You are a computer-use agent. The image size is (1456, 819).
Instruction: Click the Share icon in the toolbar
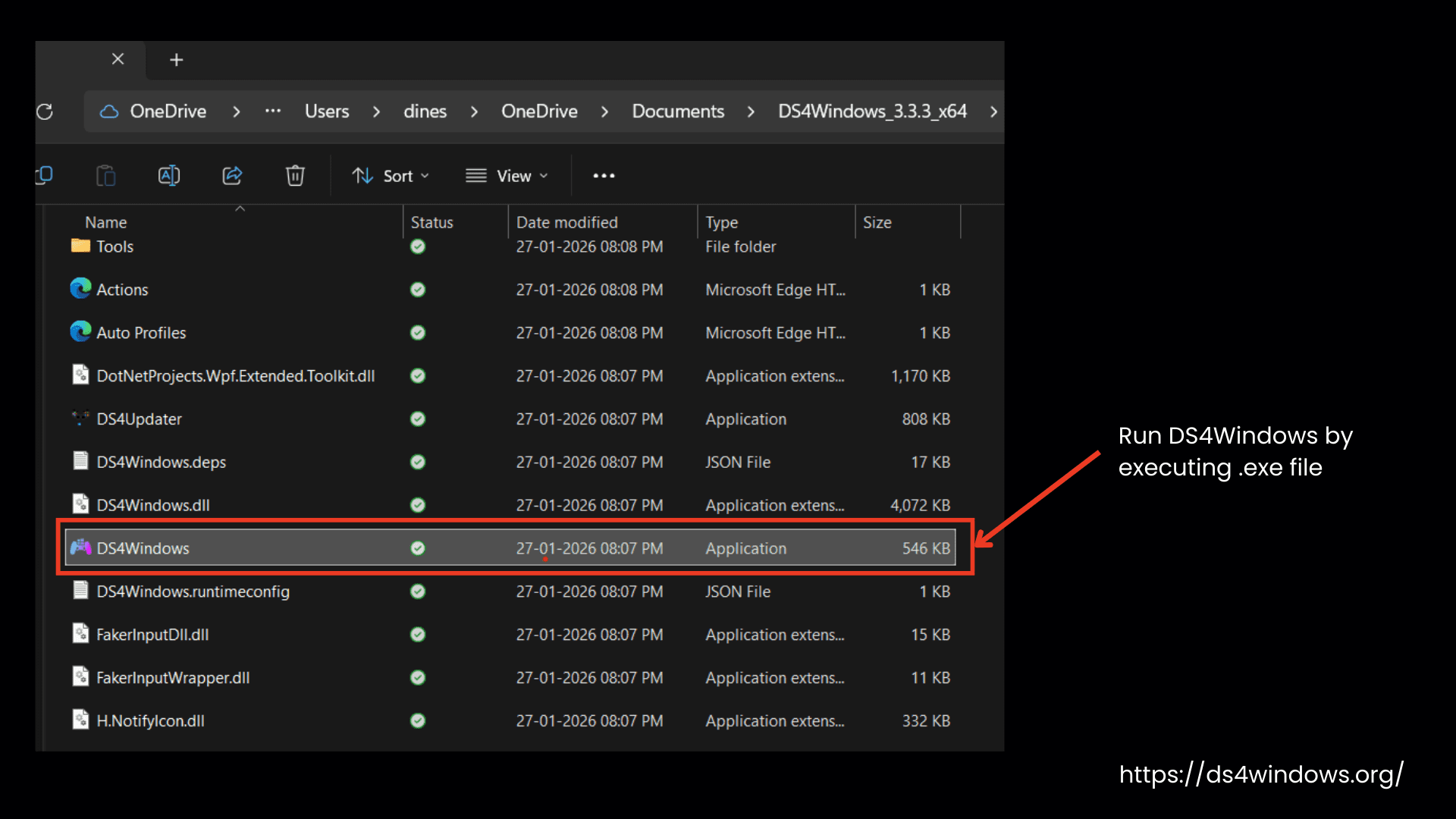(x=232, y=176)
